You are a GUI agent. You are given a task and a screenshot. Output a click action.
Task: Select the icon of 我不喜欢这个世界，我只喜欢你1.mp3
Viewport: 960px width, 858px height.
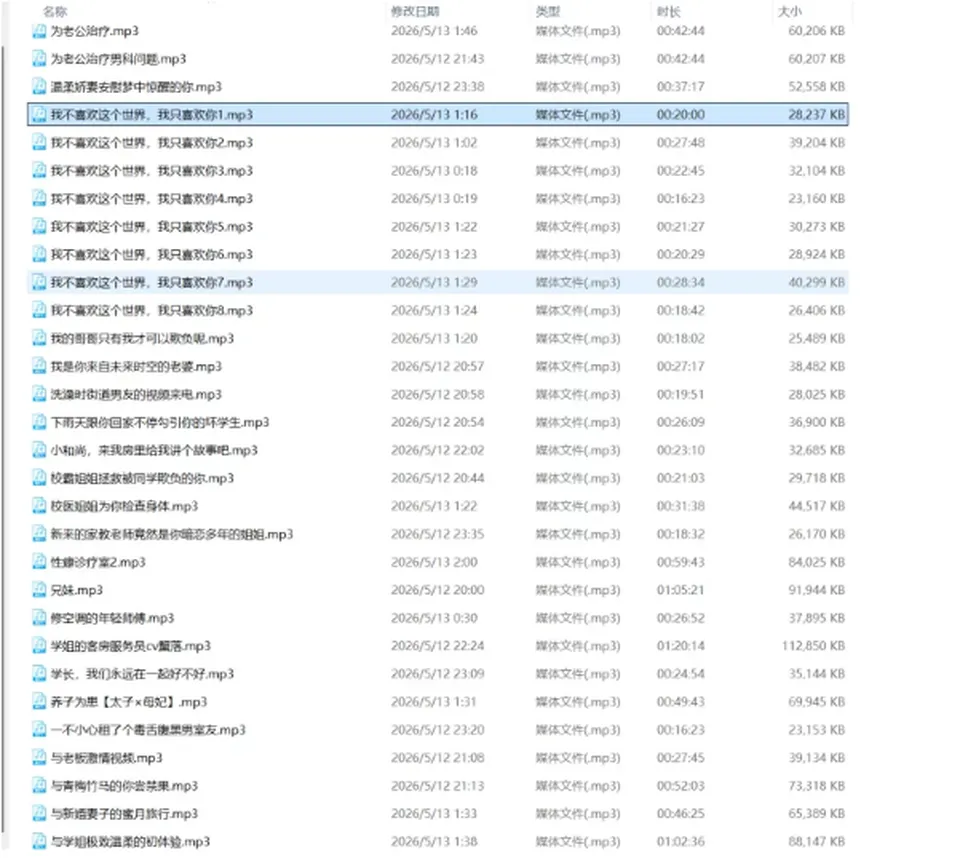(x=39, y=115)
